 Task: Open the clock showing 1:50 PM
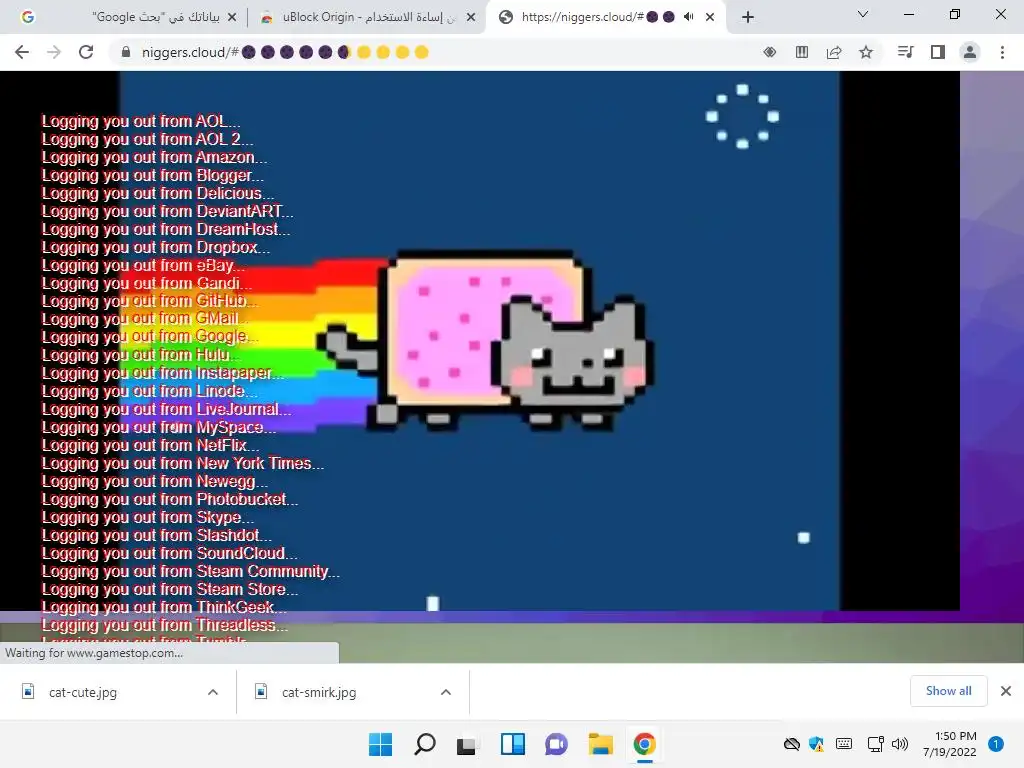coord(950,744)
